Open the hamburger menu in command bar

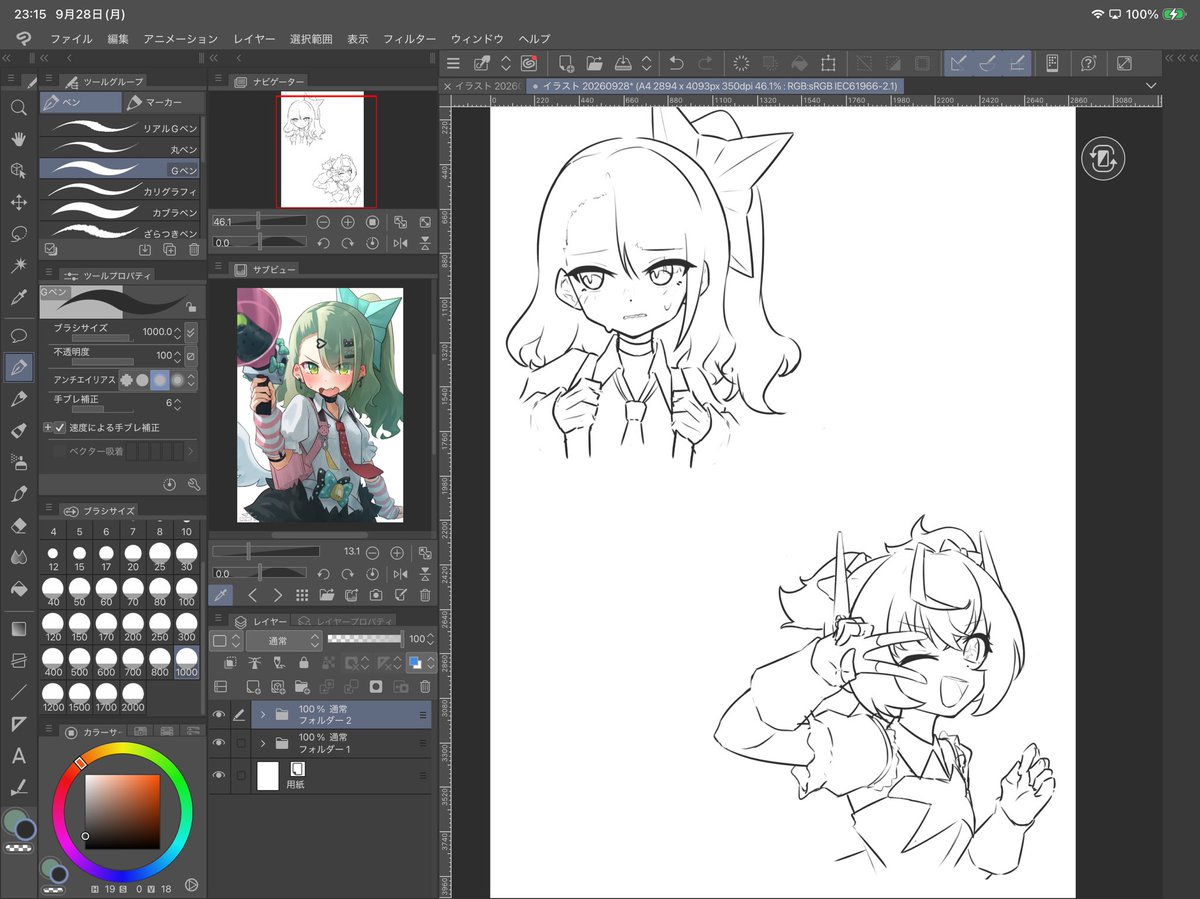point(453,63)
